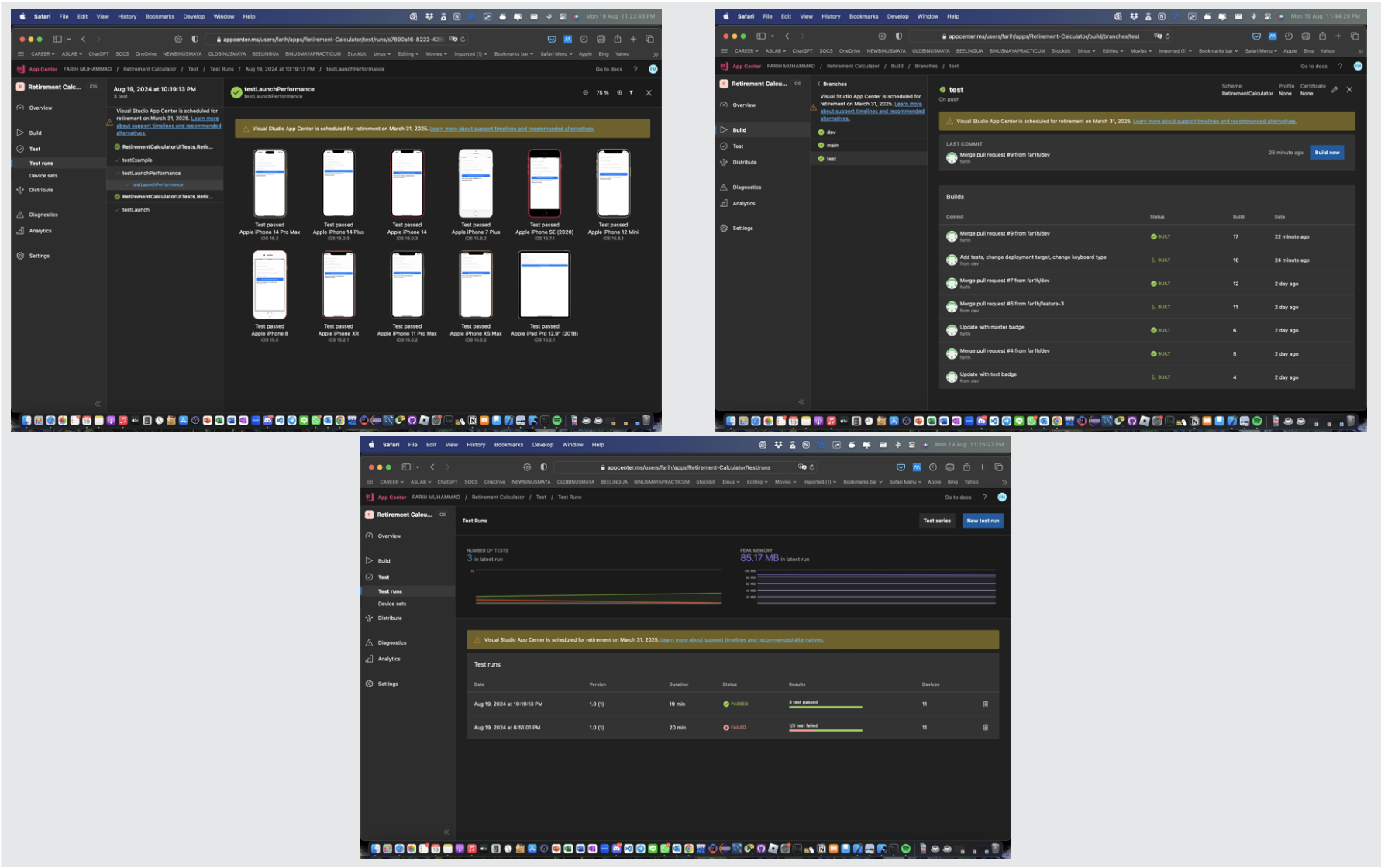
Task: Open the iPhone SE (2020) screenshot thumbnail
Action: coord(544,184)
